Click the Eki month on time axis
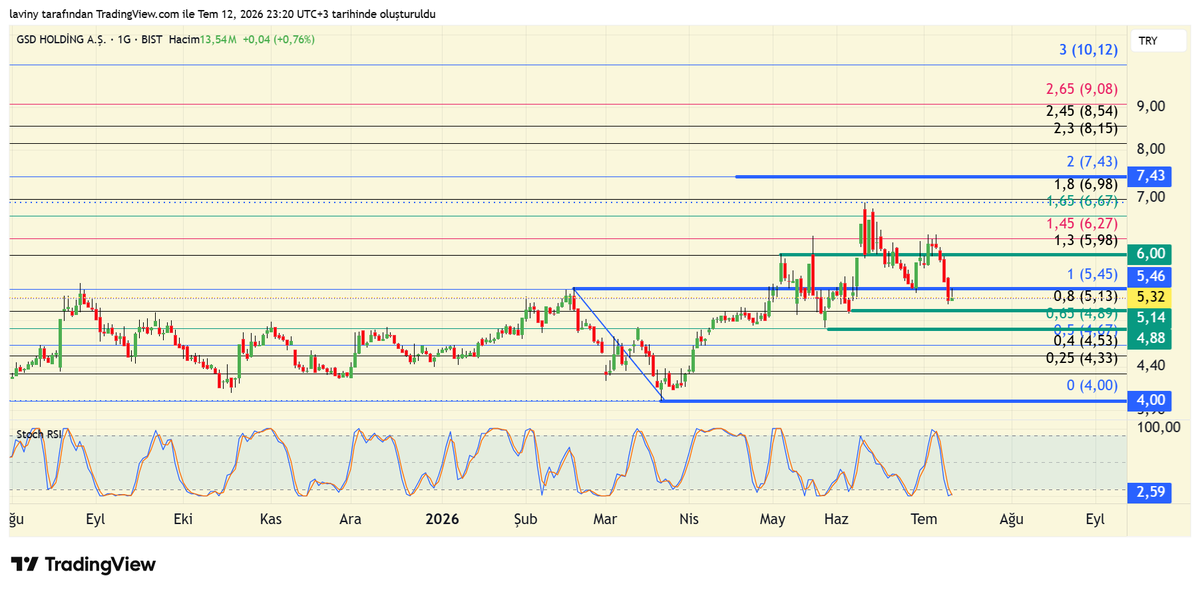 coord(183,519)
